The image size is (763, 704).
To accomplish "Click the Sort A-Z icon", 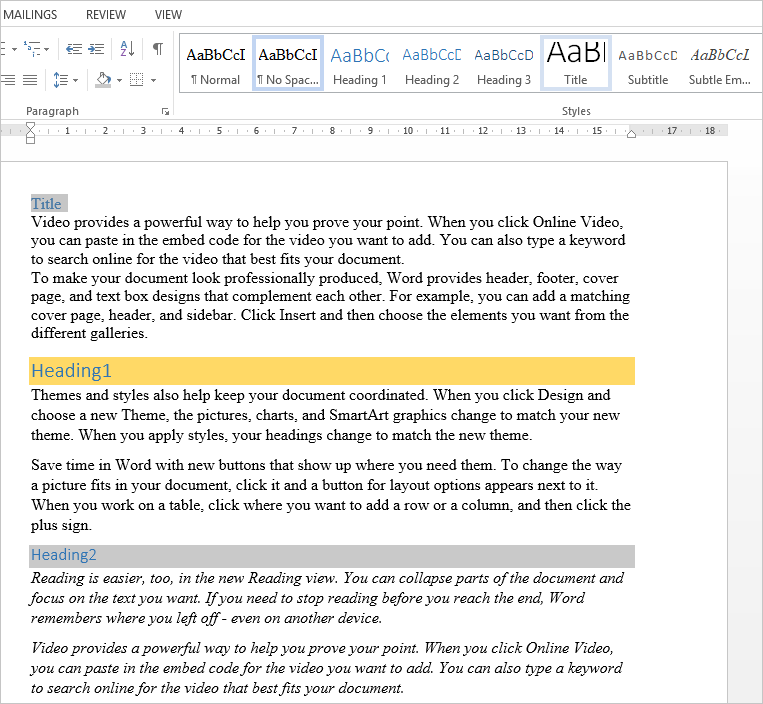I will tap(127, 49).
